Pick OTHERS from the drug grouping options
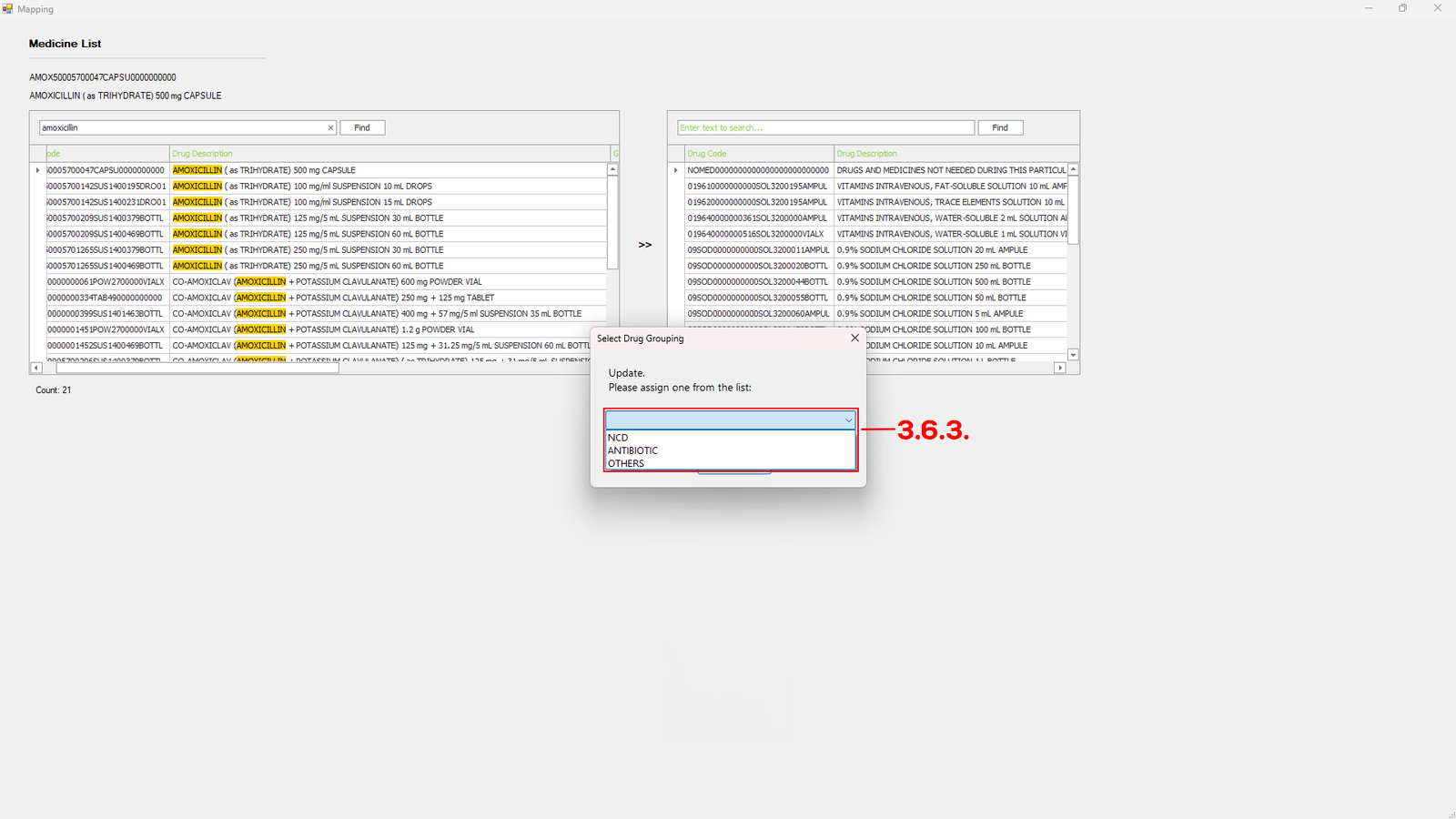 [626, 463]
